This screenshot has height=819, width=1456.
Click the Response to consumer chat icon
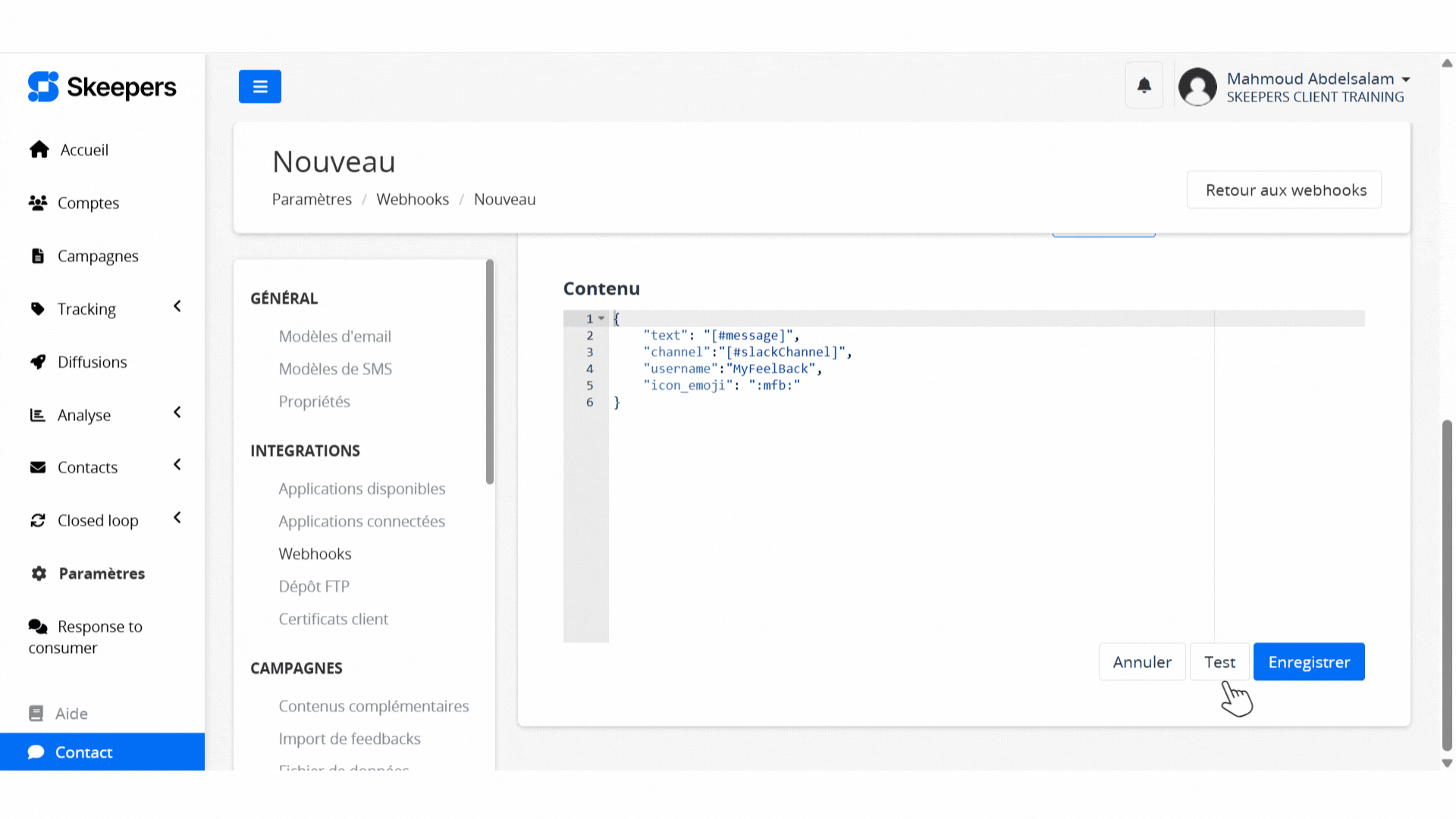(x=38, y=626)
